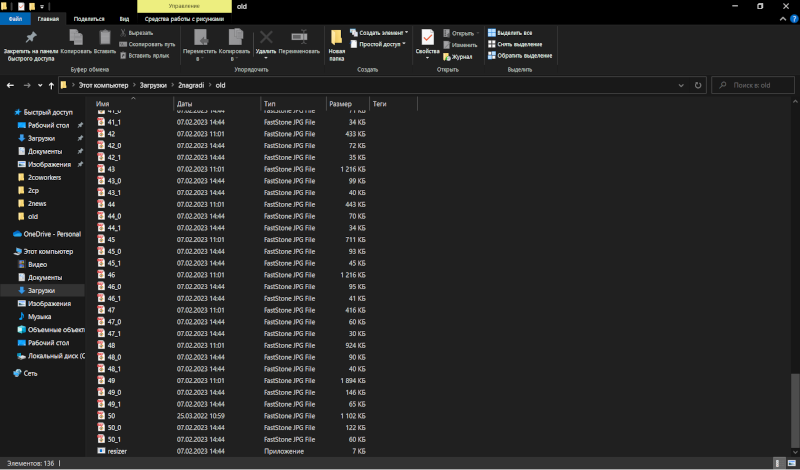
Task: Refresh the folder view
Action: [x=698, y=86]
